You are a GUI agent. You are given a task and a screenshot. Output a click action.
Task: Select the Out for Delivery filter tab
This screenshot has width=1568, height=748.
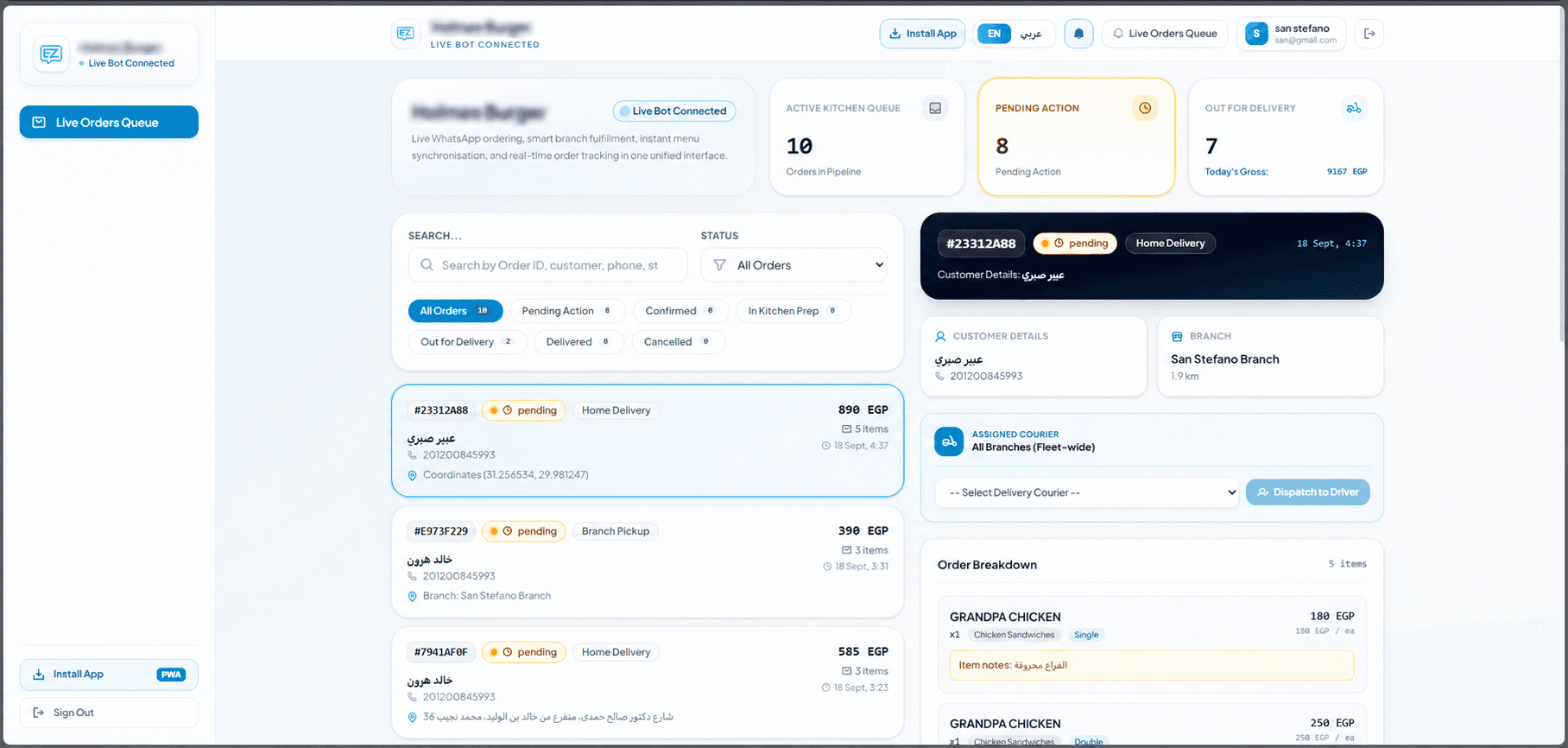(467, 342)
